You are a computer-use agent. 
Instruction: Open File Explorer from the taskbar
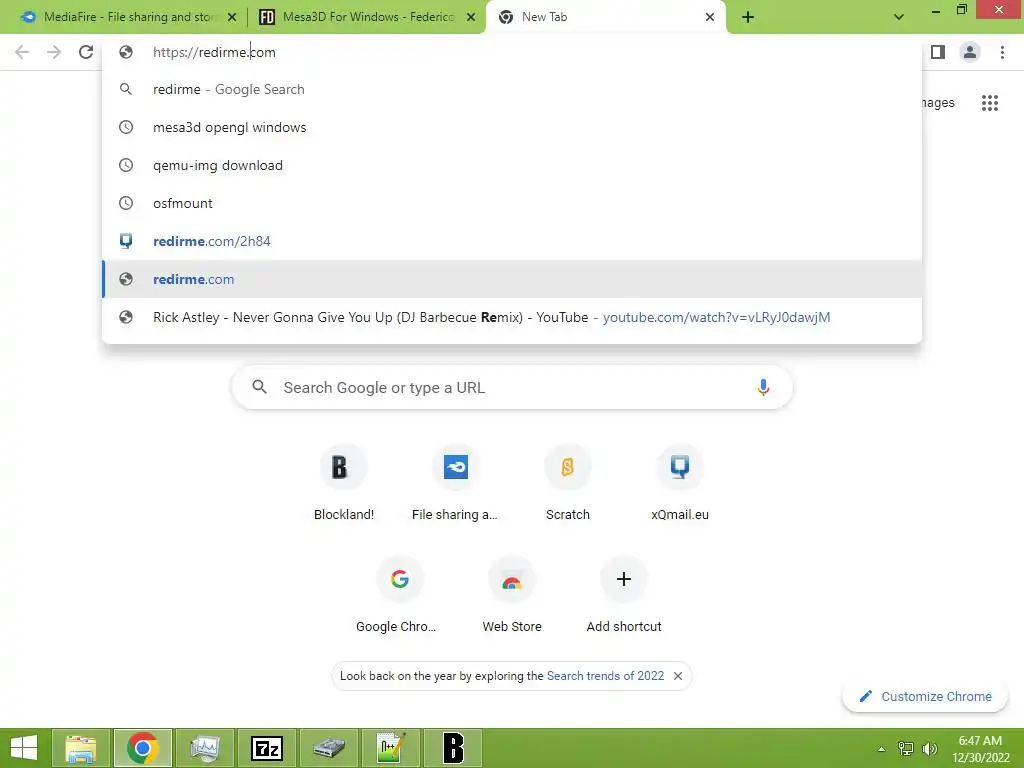(81, 748)
